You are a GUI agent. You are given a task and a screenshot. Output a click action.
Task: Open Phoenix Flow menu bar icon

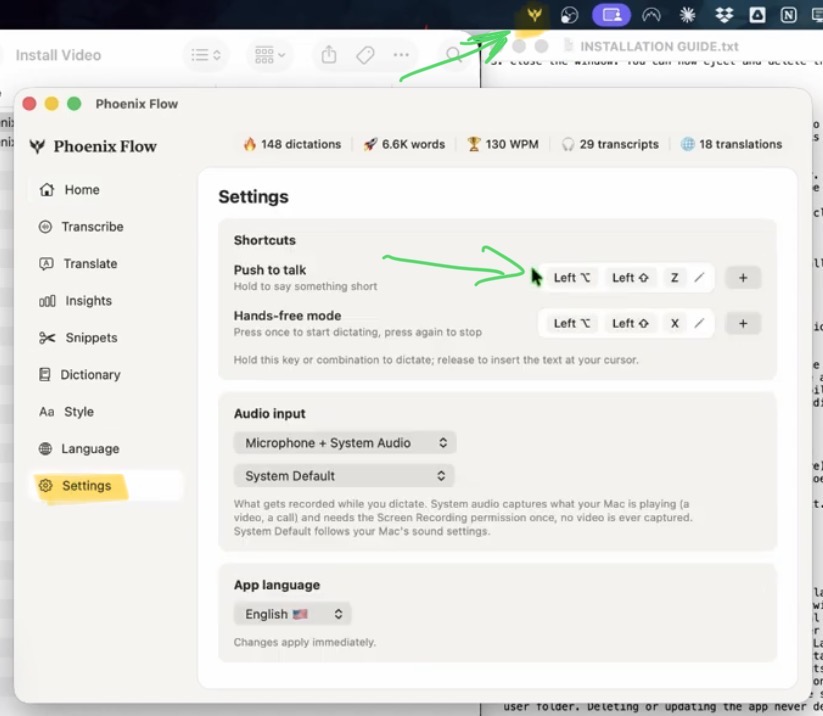point(534,15)
